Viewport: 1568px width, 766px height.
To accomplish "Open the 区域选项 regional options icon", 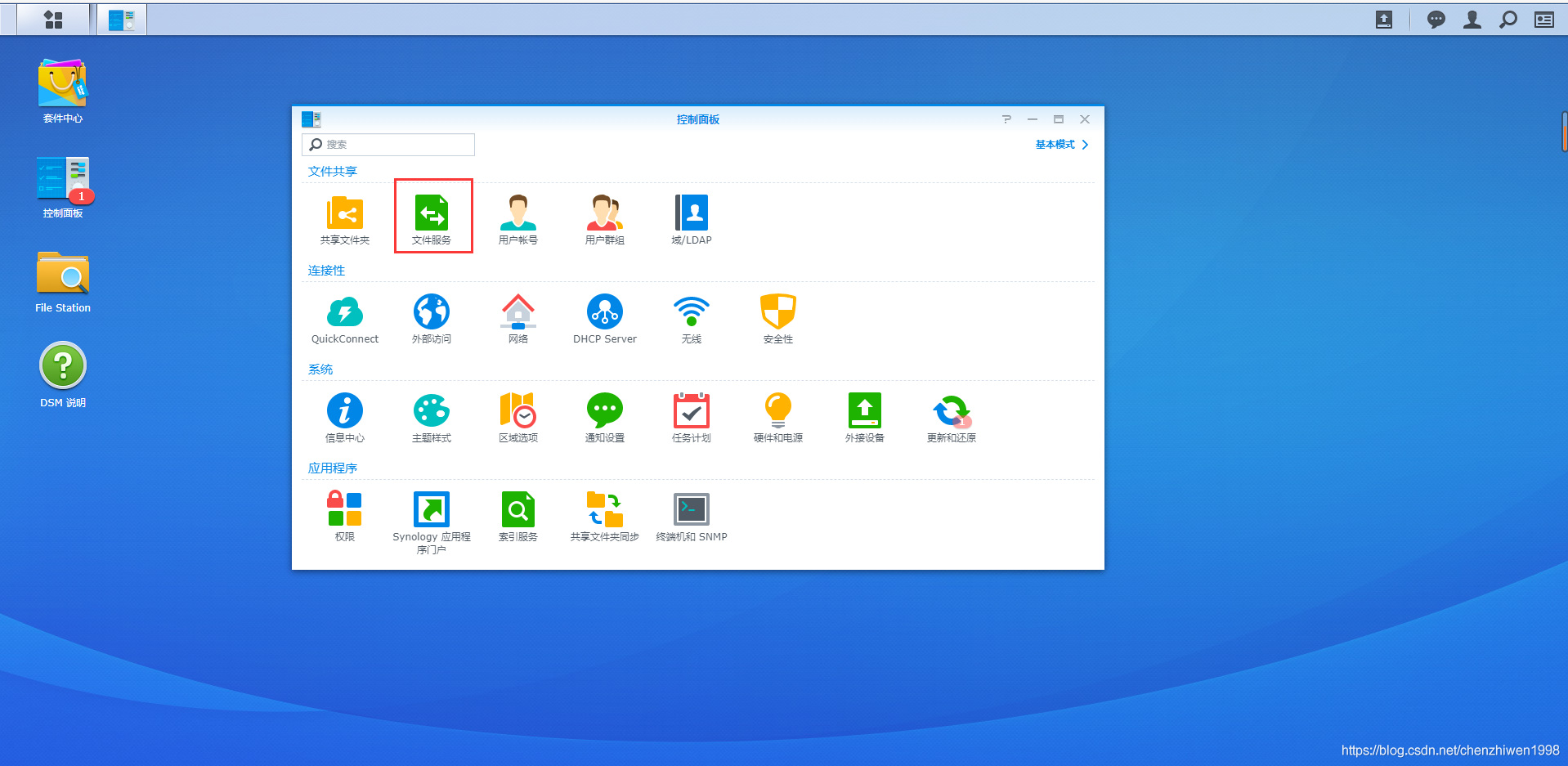I will point(518,411).
